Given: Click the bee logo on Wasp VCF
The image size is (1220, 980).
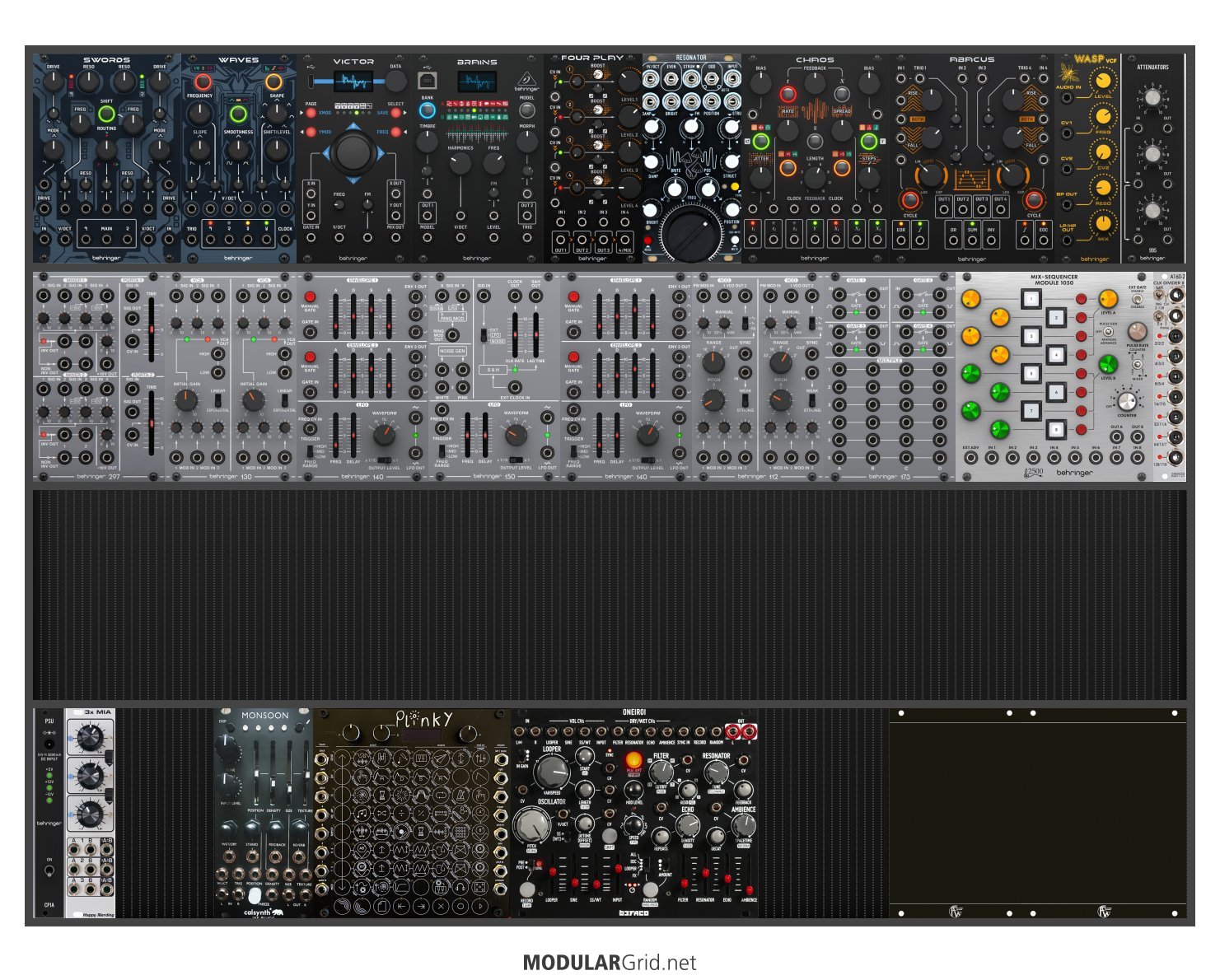Looking at the screenshot, I should coord(1069,73).
